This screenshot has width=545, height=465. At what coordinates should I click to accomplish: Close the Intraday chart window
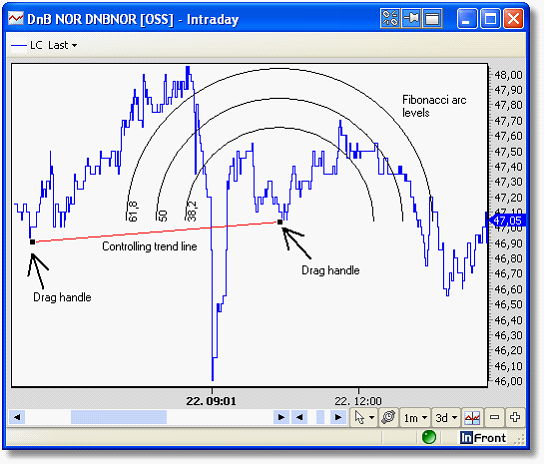(x=513, y=18)
